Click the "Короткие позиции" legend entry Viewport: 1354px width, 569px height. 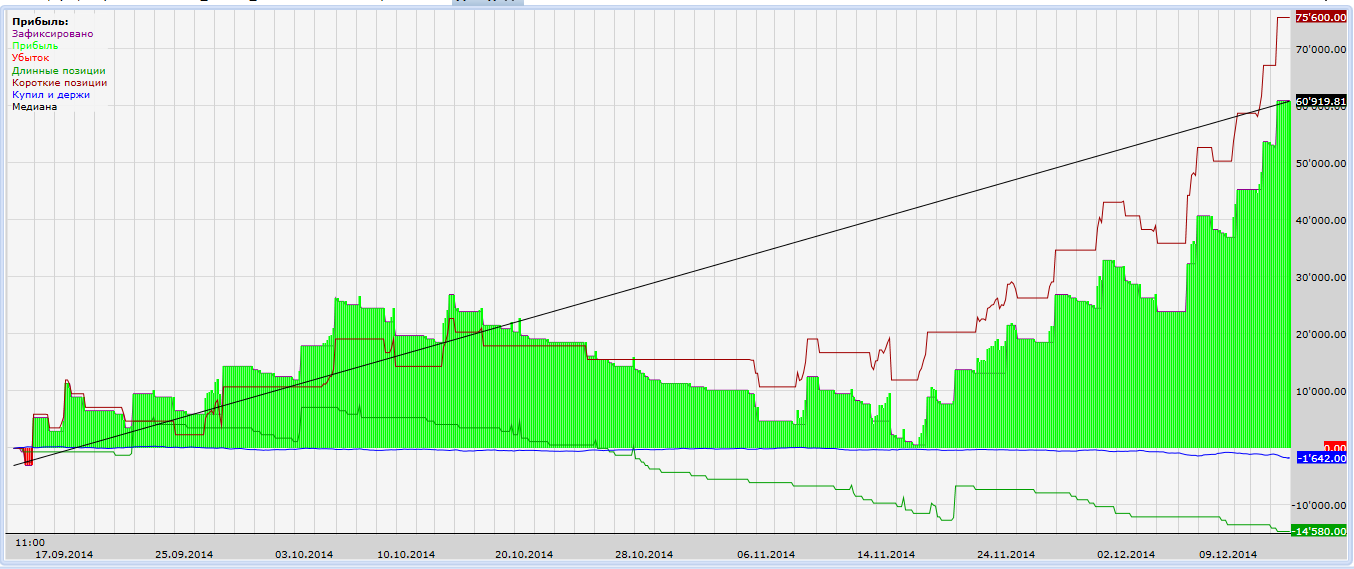pyautogui.click(x=60, y=82)
